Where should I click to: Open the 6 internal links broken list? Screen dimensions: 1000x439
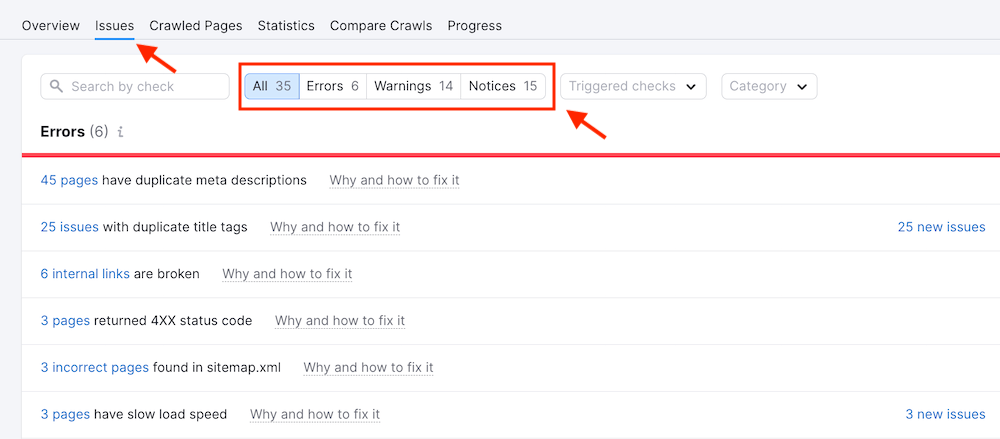click(x=85, y=273)
